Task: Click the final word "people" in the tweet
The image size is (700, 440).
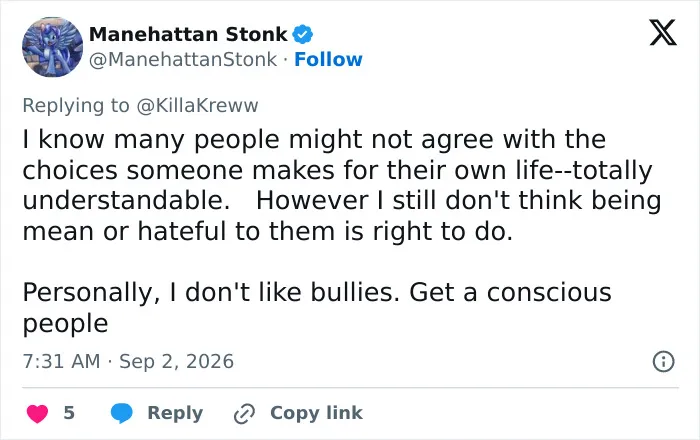Action: 65,324
